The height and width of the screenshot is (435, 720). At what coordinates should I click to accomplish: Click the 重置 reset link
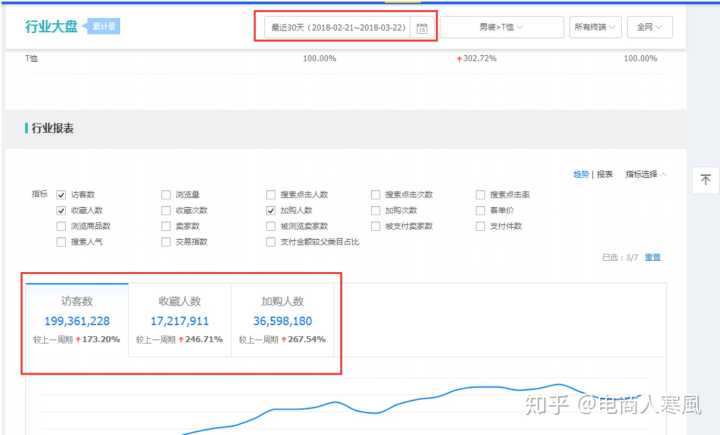point(652,257)
